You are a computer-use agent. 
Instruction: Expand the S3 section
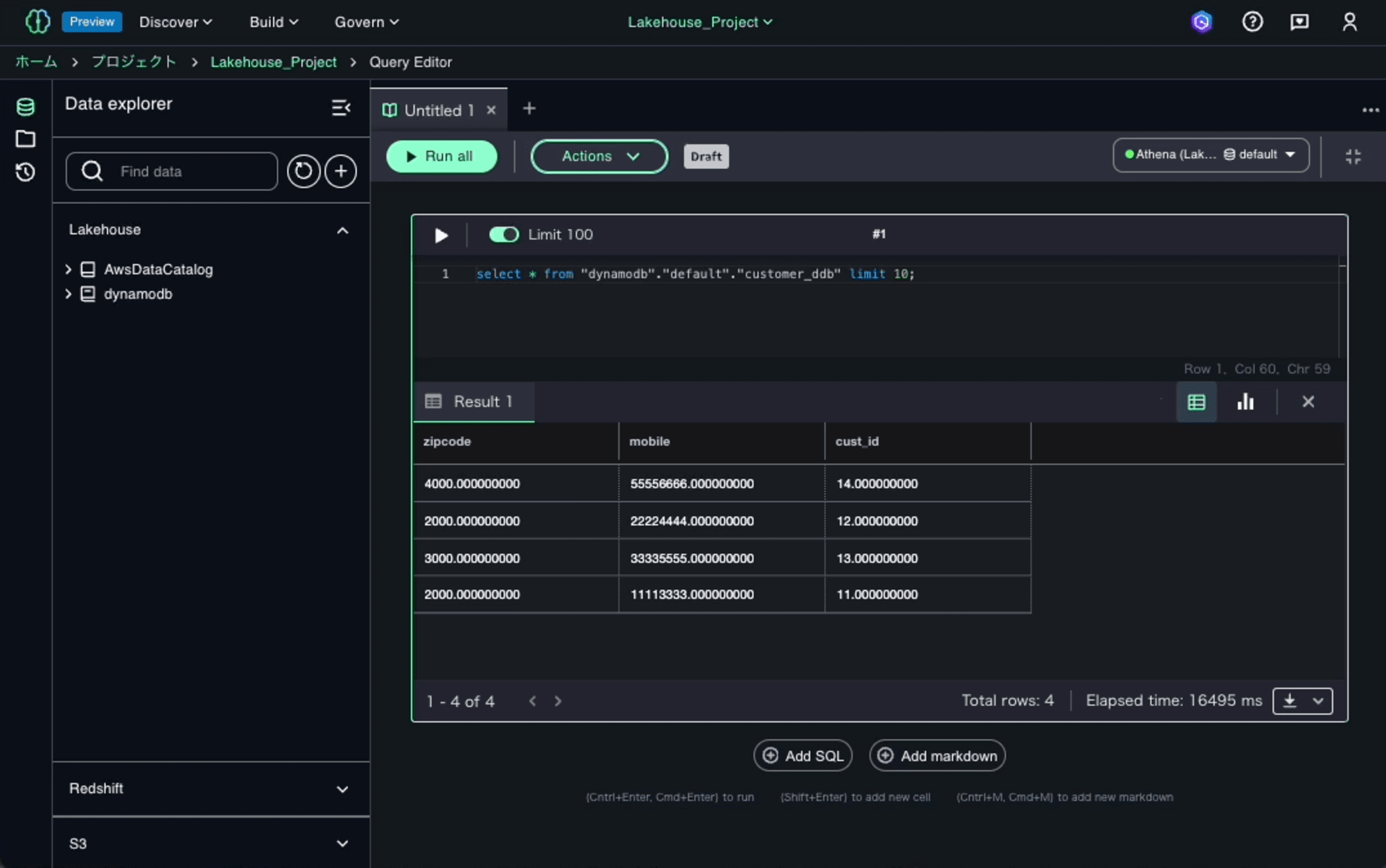pyautogui.click(x=342, y=843)
